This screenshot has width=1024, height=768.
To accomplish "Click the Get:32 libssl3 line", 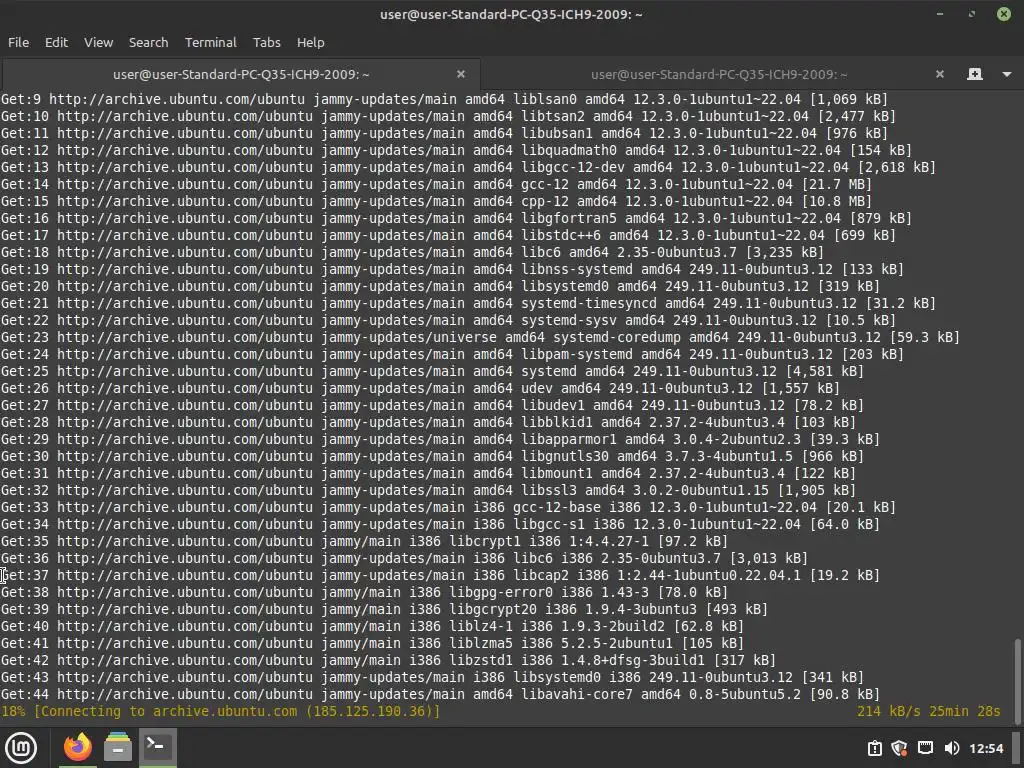I will click(428, 490).
